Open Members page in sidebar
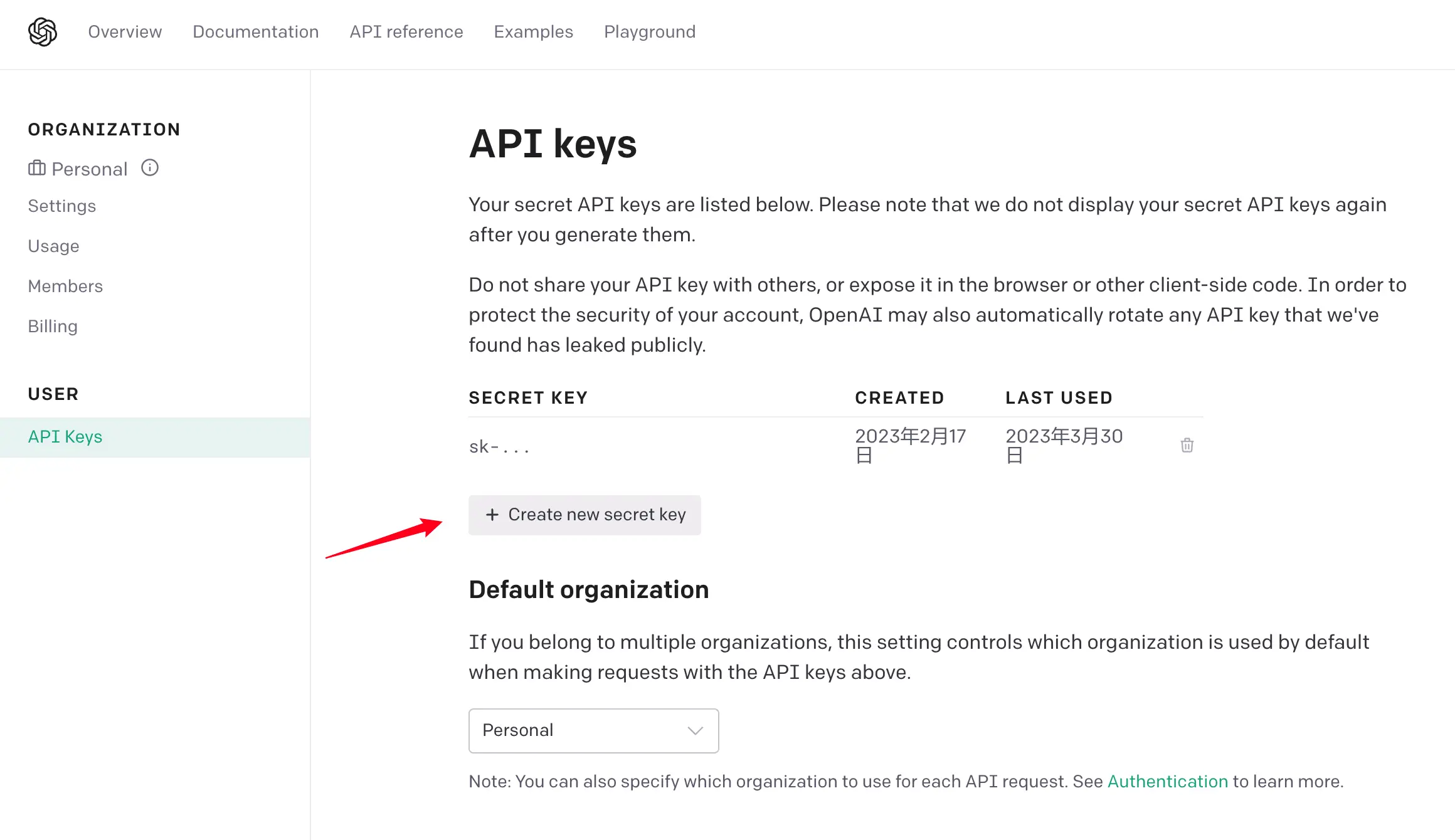This screenshot has width=1455, height=840. coord(65,286)
